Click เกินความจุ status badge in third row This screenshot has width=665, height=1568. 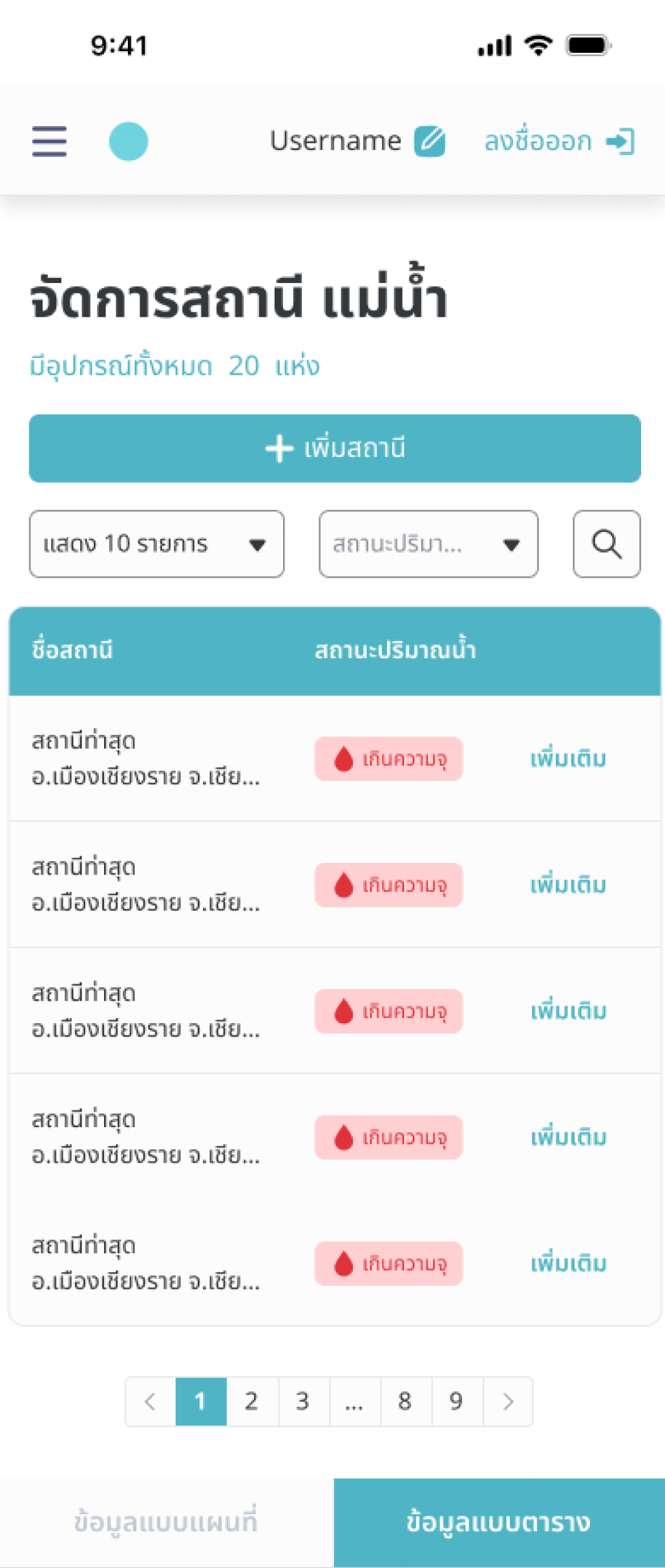tap(388, 1011)
